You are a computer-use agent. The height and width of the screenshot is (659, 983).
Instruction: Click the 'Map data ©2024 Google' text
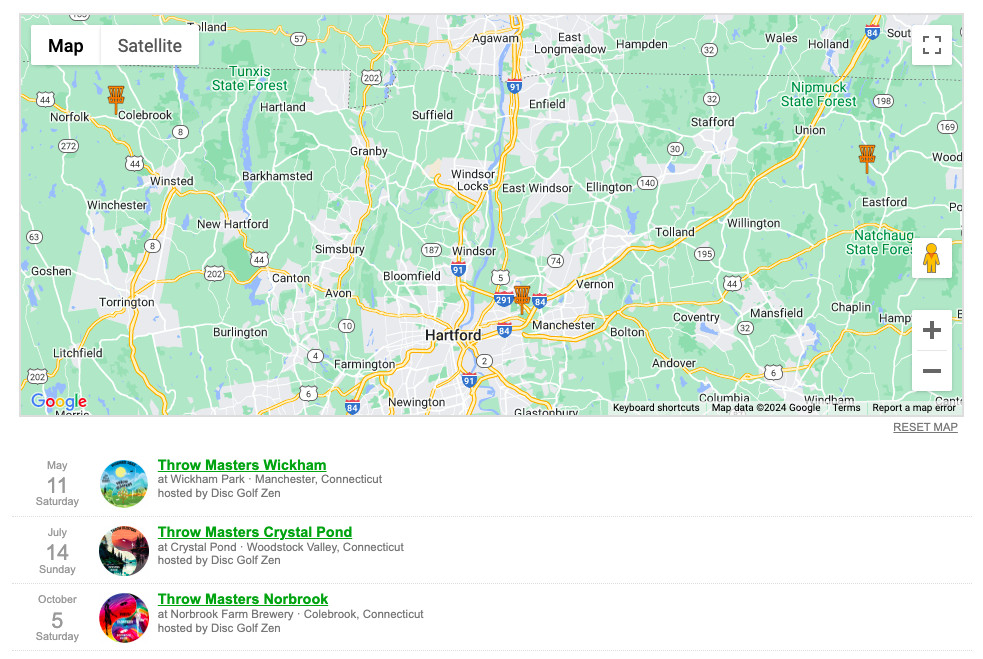pos(765,408)
